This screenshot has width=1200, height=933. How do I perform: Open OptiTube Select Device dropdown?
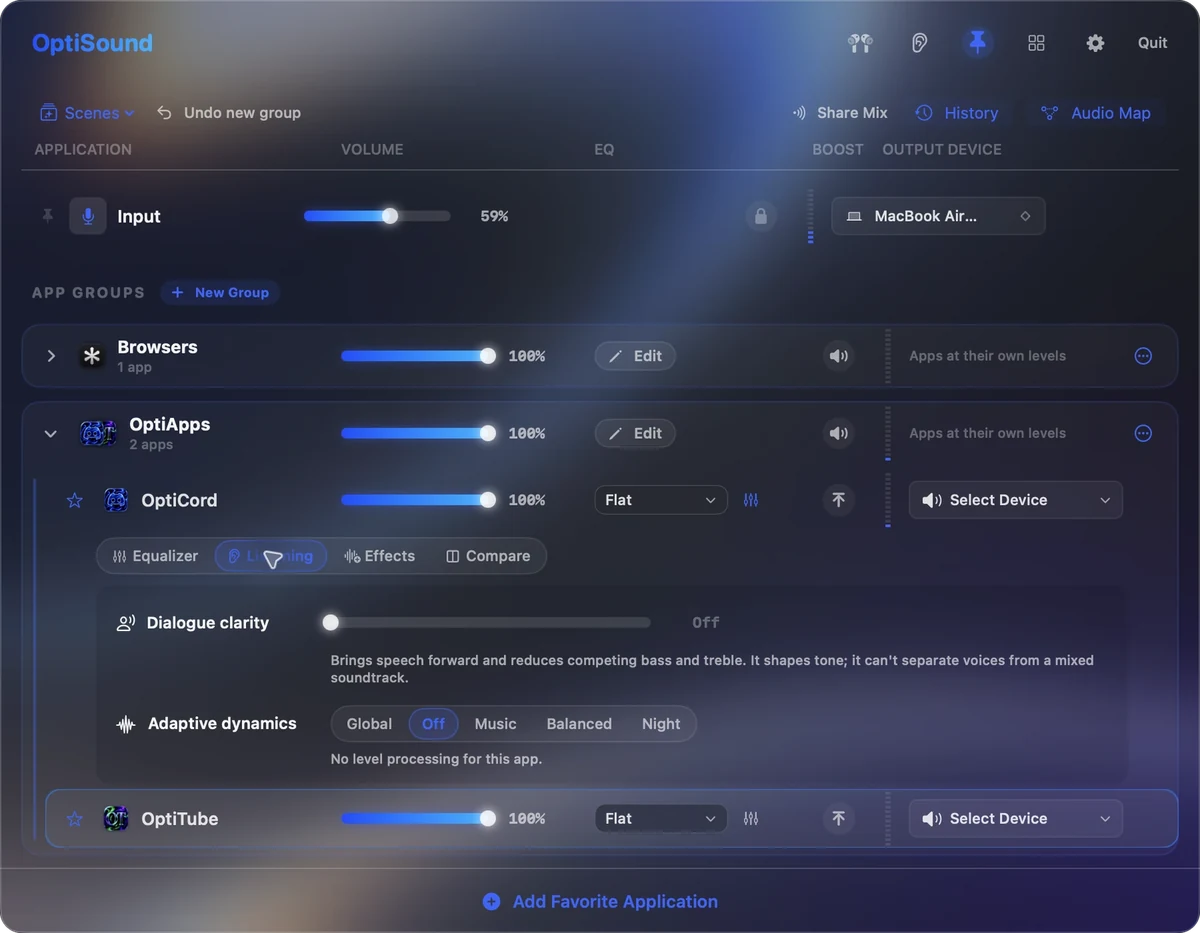[x=1016, y=819]
